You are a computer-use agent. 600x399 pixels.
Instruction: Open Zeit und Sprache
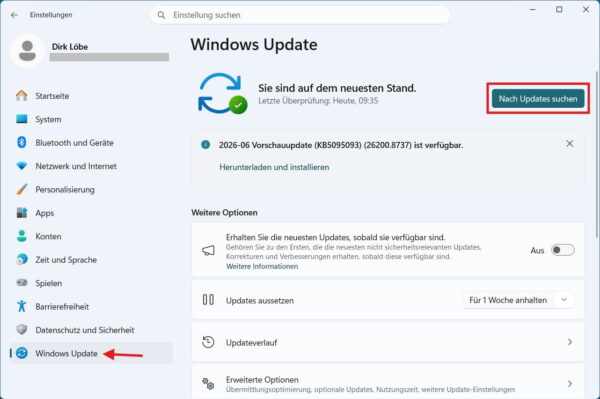pyautogui.click(x=91, y=260)
